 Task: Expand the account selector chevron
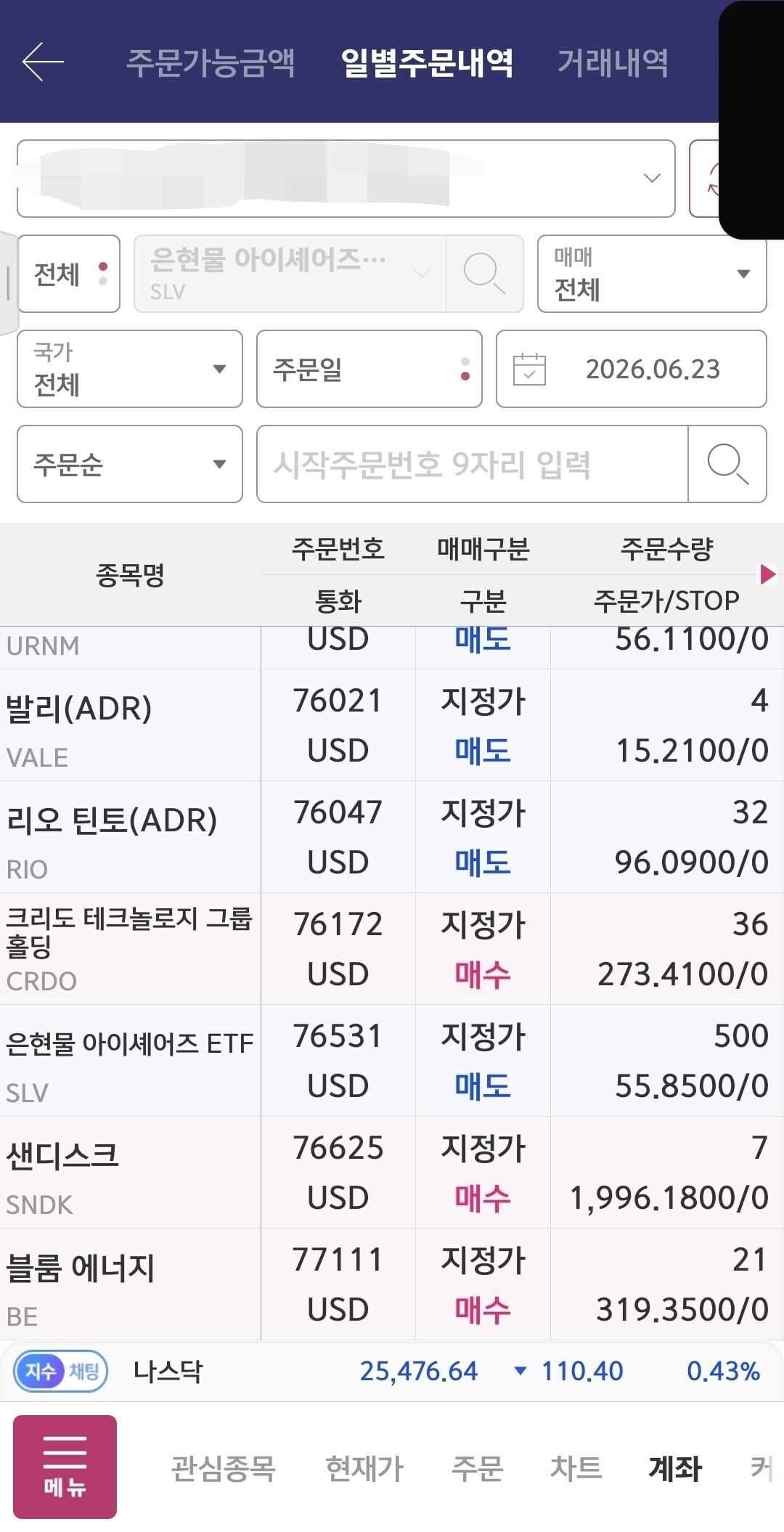[x=652, y=178]
